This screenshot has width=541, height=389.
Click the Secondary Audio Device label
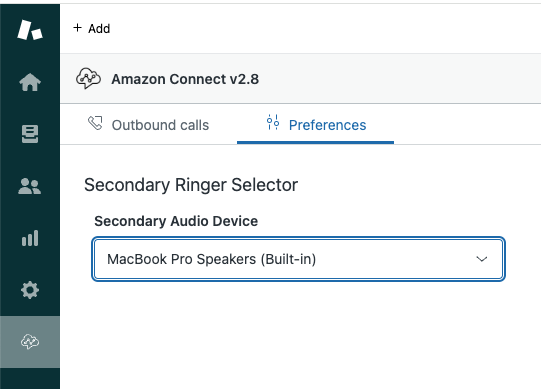coord(176,221)
